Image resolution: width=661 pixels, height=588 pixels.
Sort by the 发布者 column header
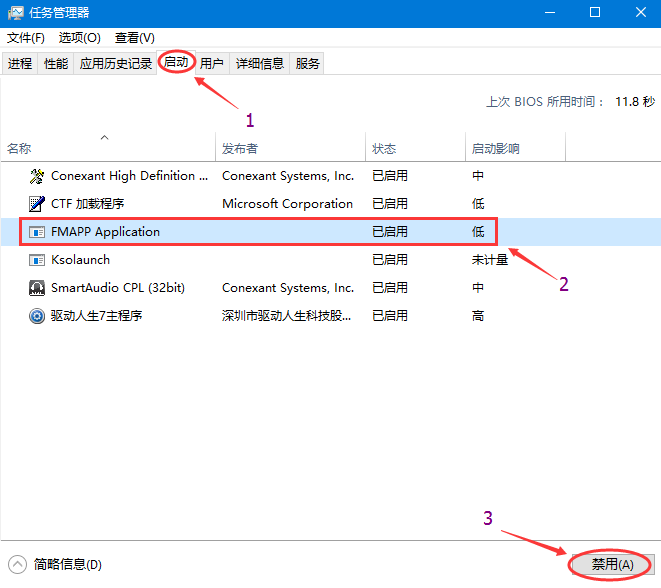click(290, 148)
